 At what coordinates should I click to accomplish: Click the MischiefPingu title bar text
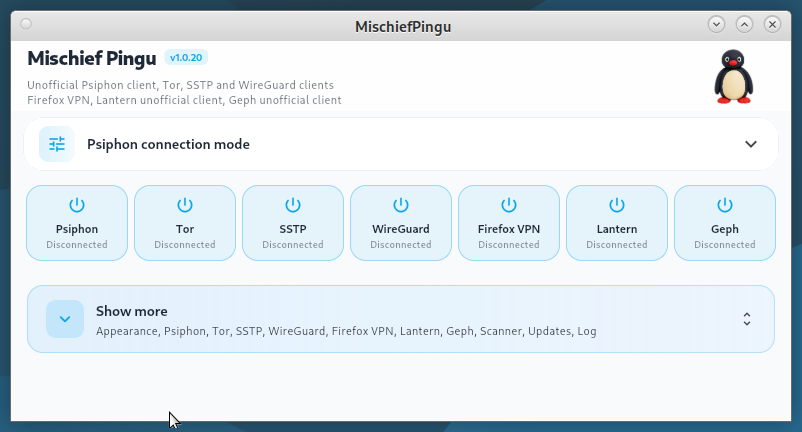point(403,27)
